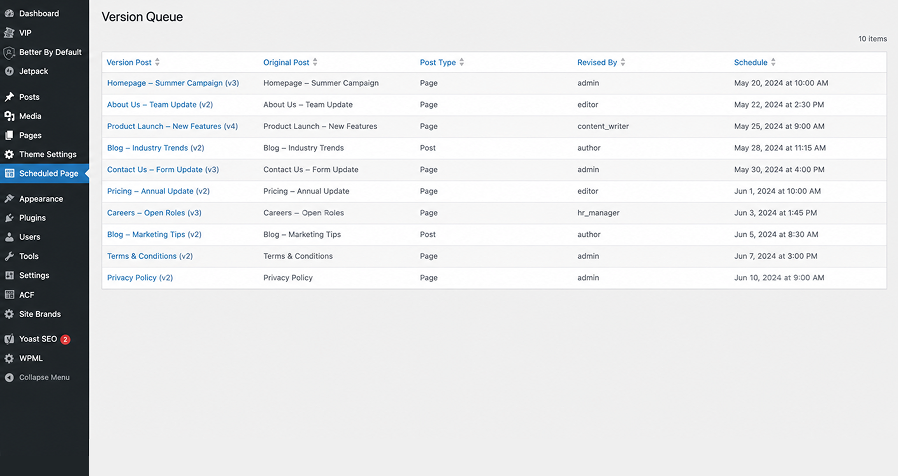Click the Collapse Menu label

click(44, 377)
